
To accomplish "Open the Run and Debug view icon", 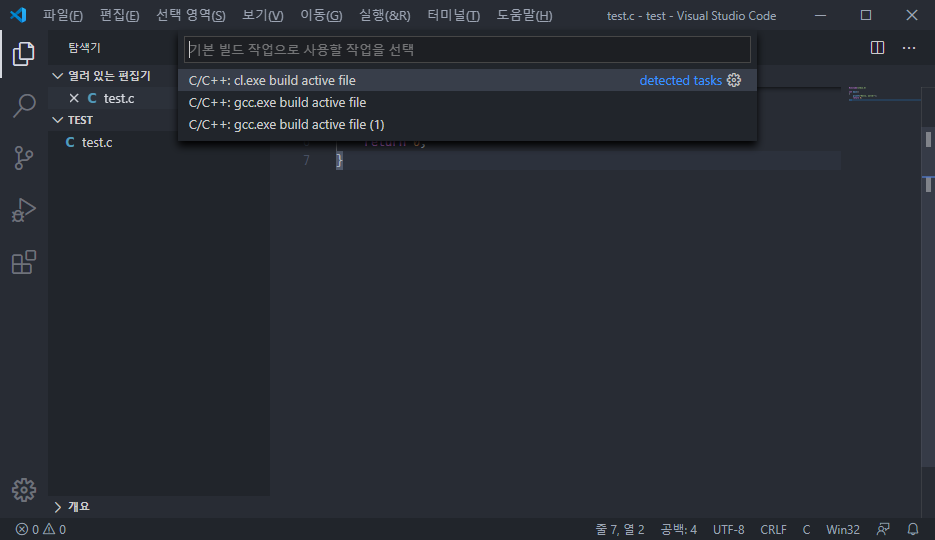I will [x=23, y=210].
